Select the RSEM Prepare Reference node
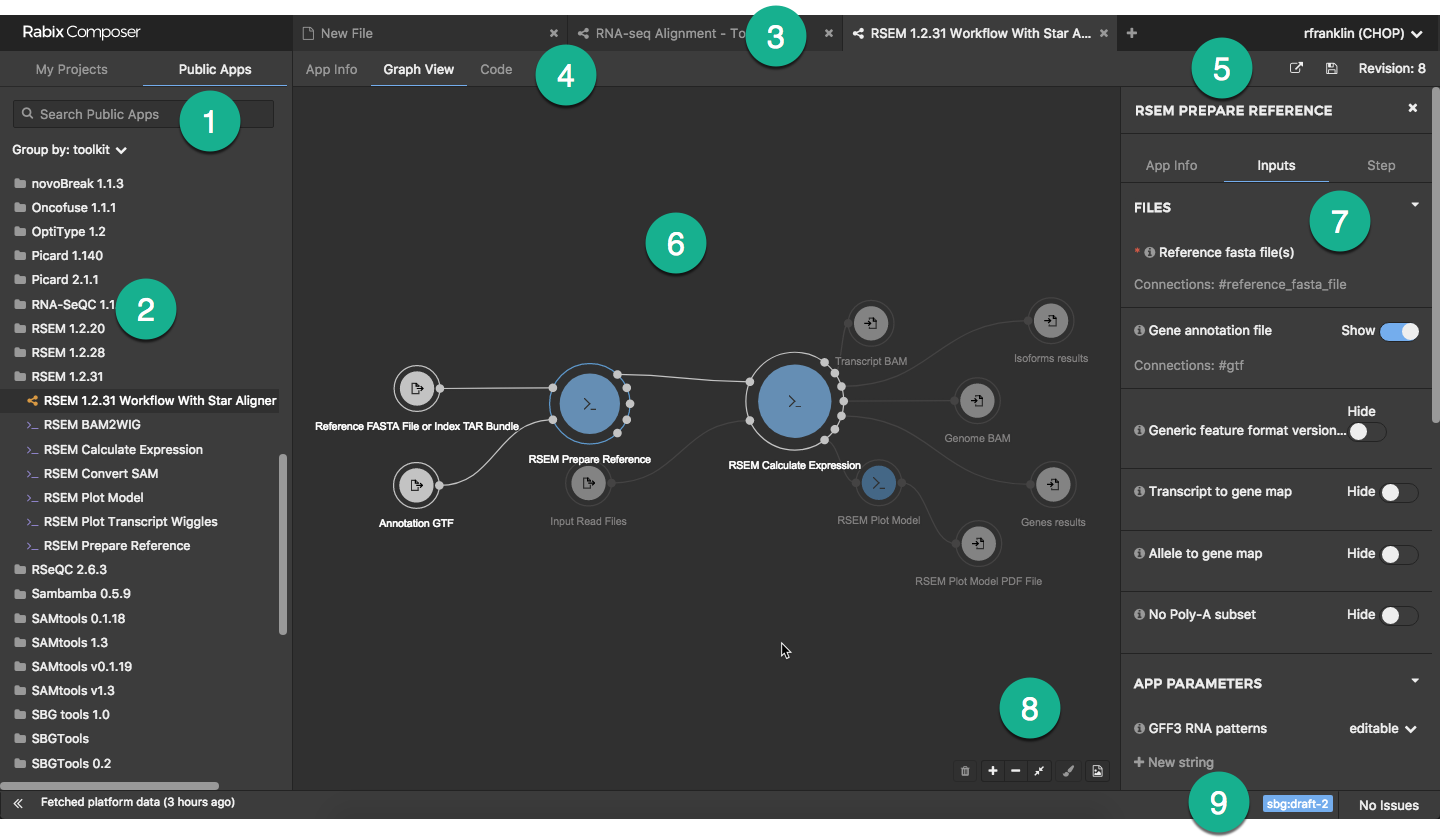This screenshot has width=1440, height=840. (x=589, y=404)
